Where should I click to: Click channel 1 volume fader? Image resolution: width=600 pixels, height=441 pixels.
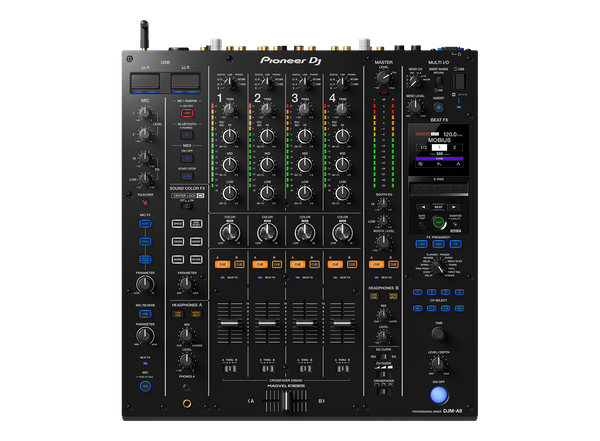coord(230,323)
